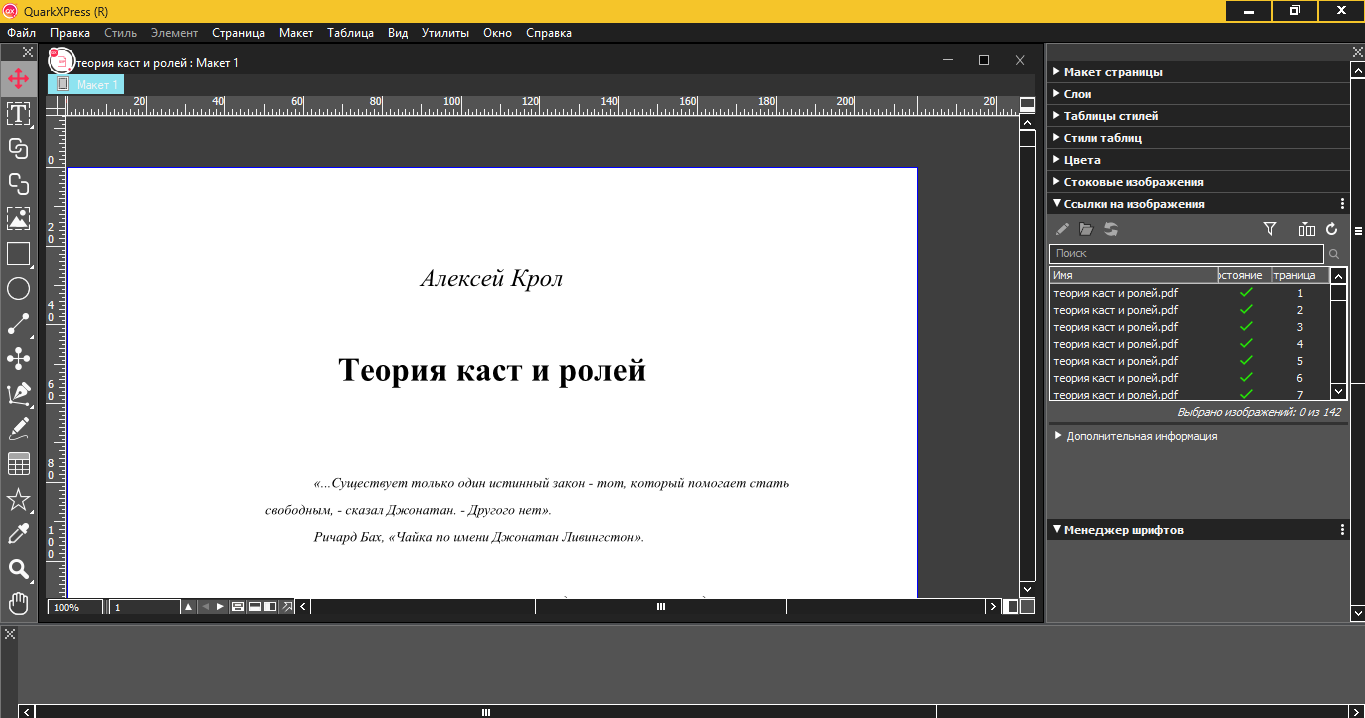Toggle vertical split view button
This screenshot has width=1365, height=718.
click(x=270, y=607)
